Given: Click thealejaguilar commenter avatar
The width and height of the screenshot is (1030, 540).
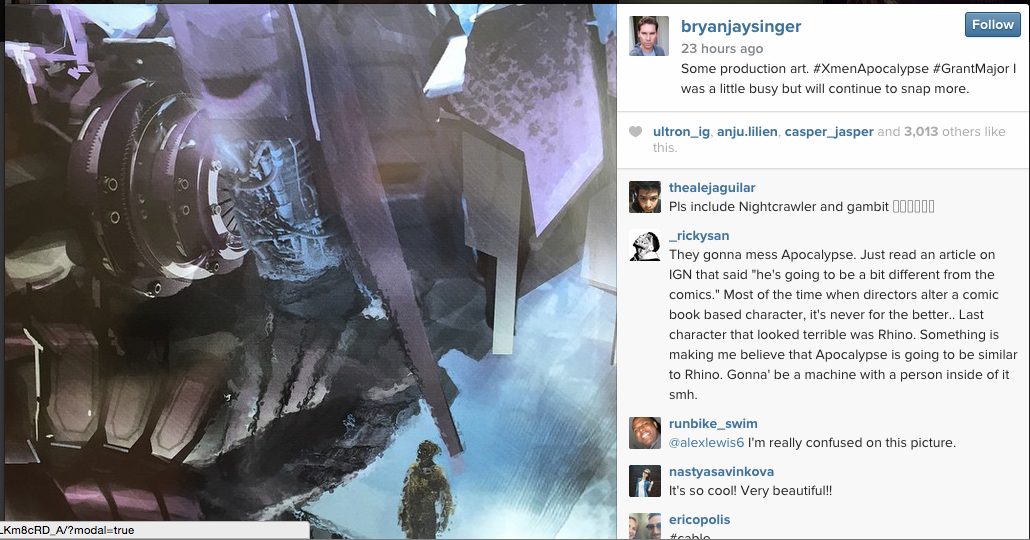Looking at the screenshot, I should [x=645, y=197].
